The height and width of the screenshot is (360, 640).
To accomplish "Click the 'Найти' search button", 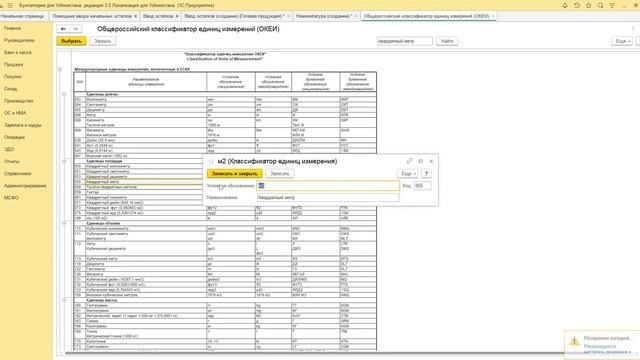I will (447, 41).
